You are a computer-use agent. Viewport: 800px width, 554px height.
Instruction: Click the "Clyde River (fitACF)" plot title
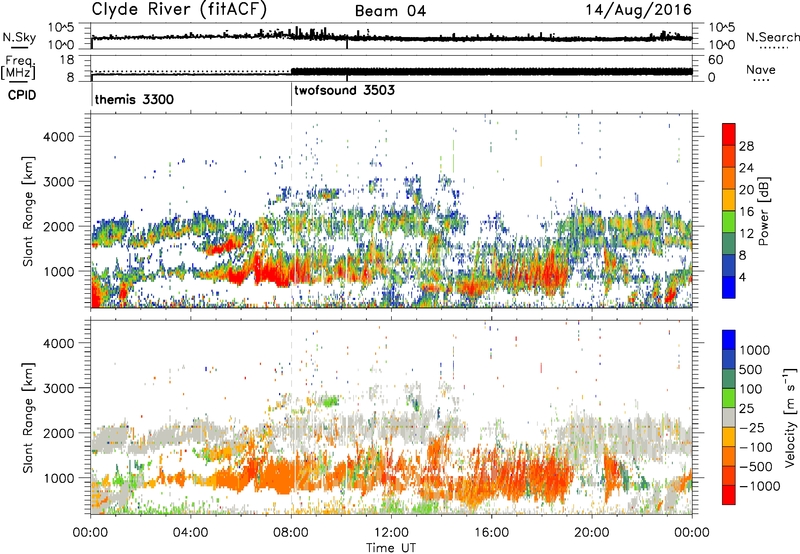(x=179, y=9)
